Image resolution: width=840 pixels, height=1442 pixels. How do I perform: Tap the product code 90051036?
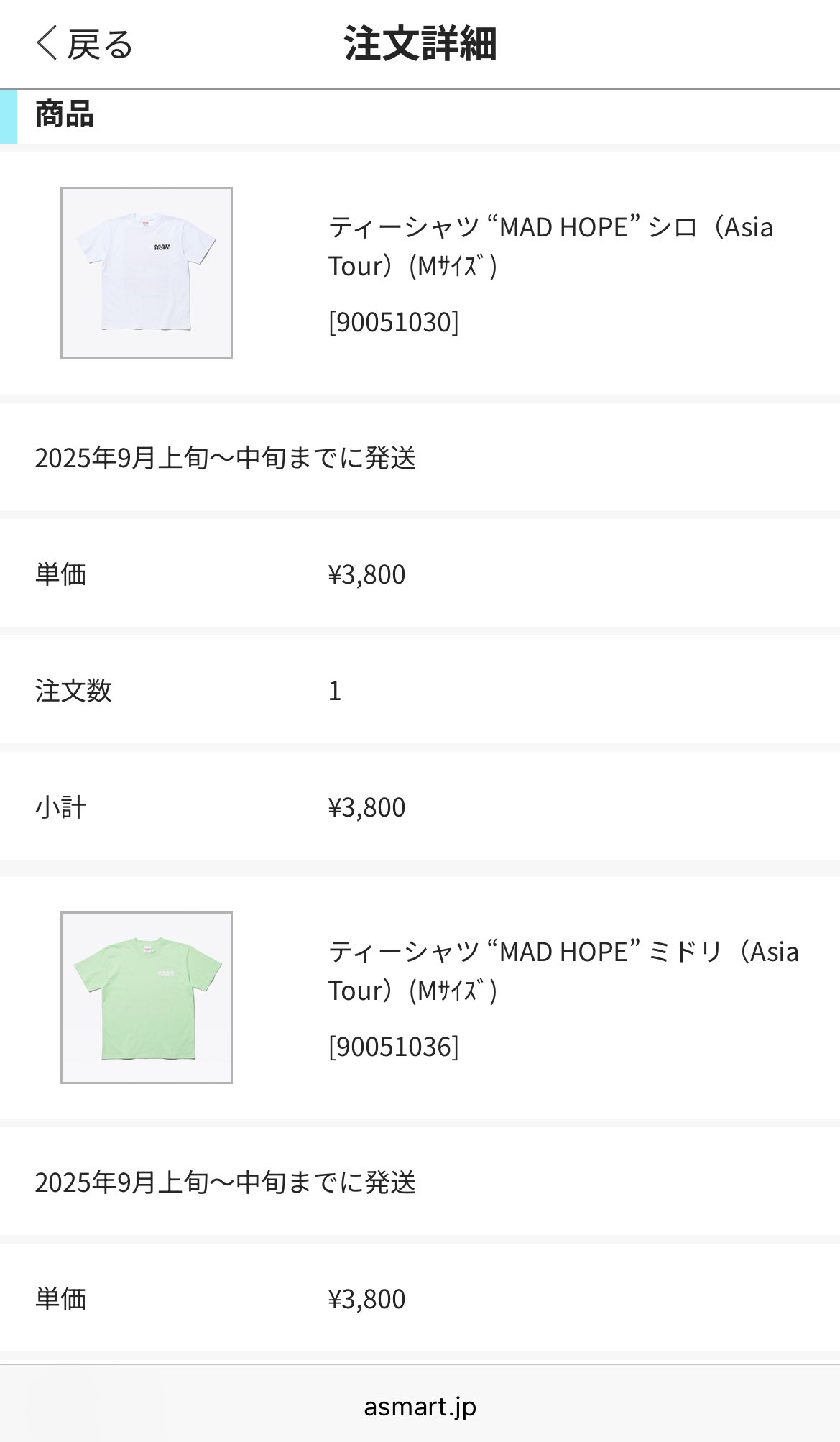(393, 1047)
